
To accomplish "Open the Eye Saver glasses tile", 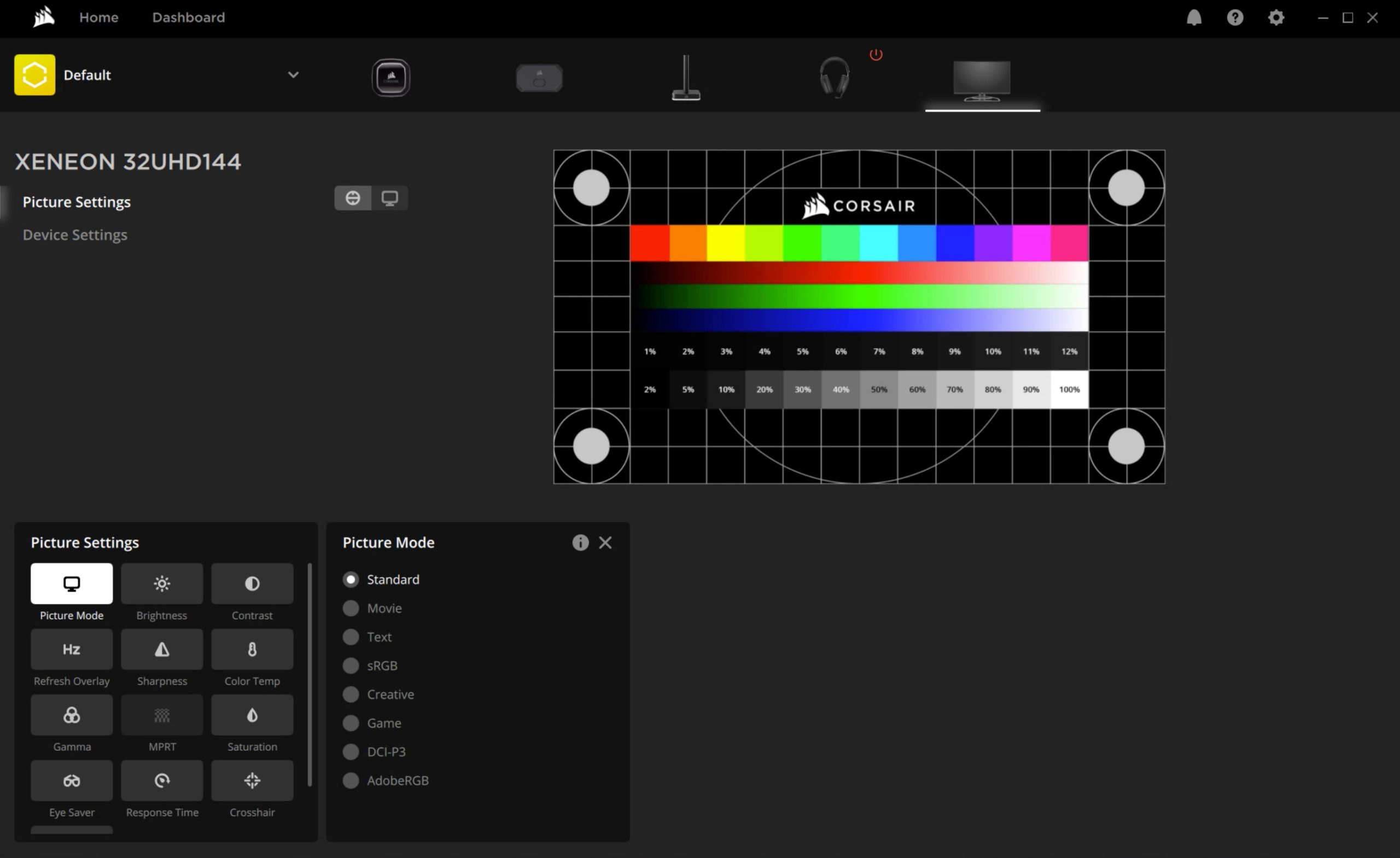I will (72, 780).
